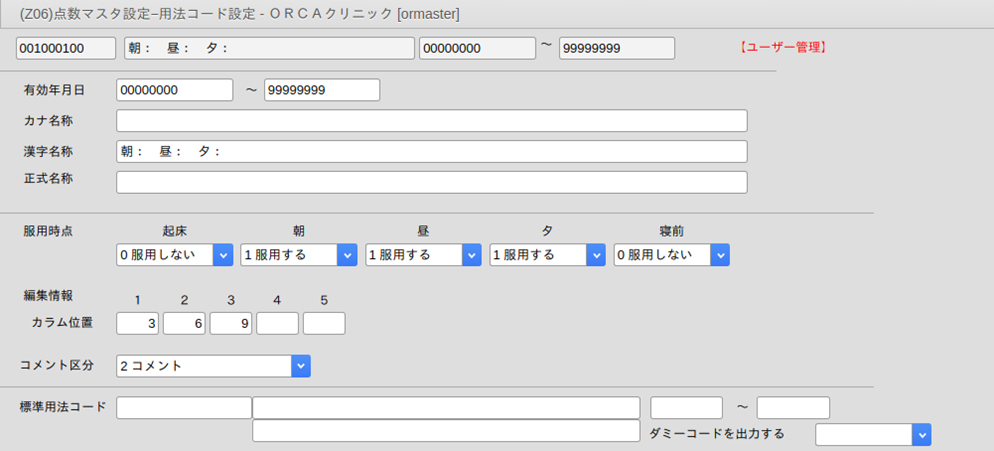994x451 pixels.
Task: Select the カラム位置 field 1
Action: coord(138,323)
